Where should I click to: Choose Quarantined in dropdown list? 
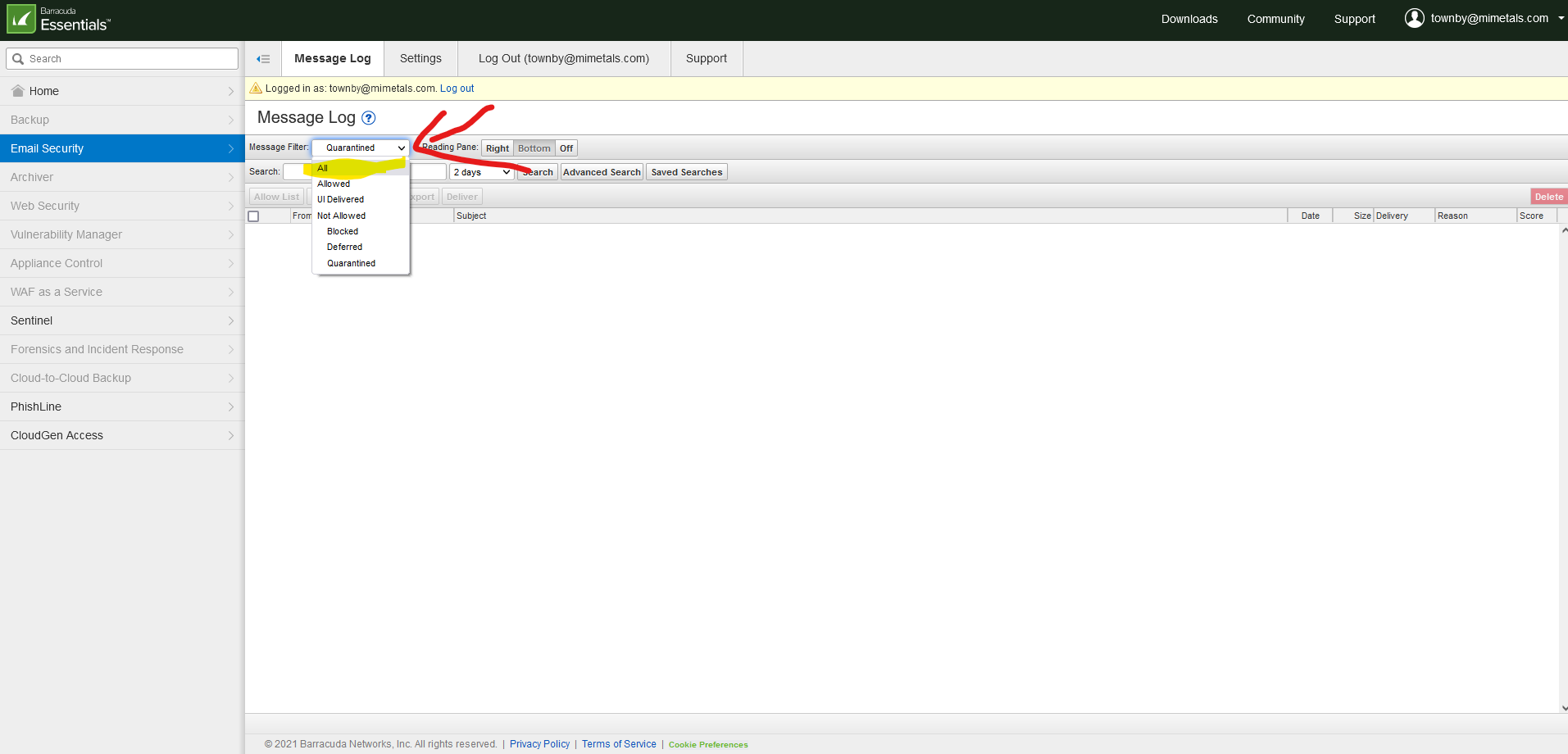point(361,263)
